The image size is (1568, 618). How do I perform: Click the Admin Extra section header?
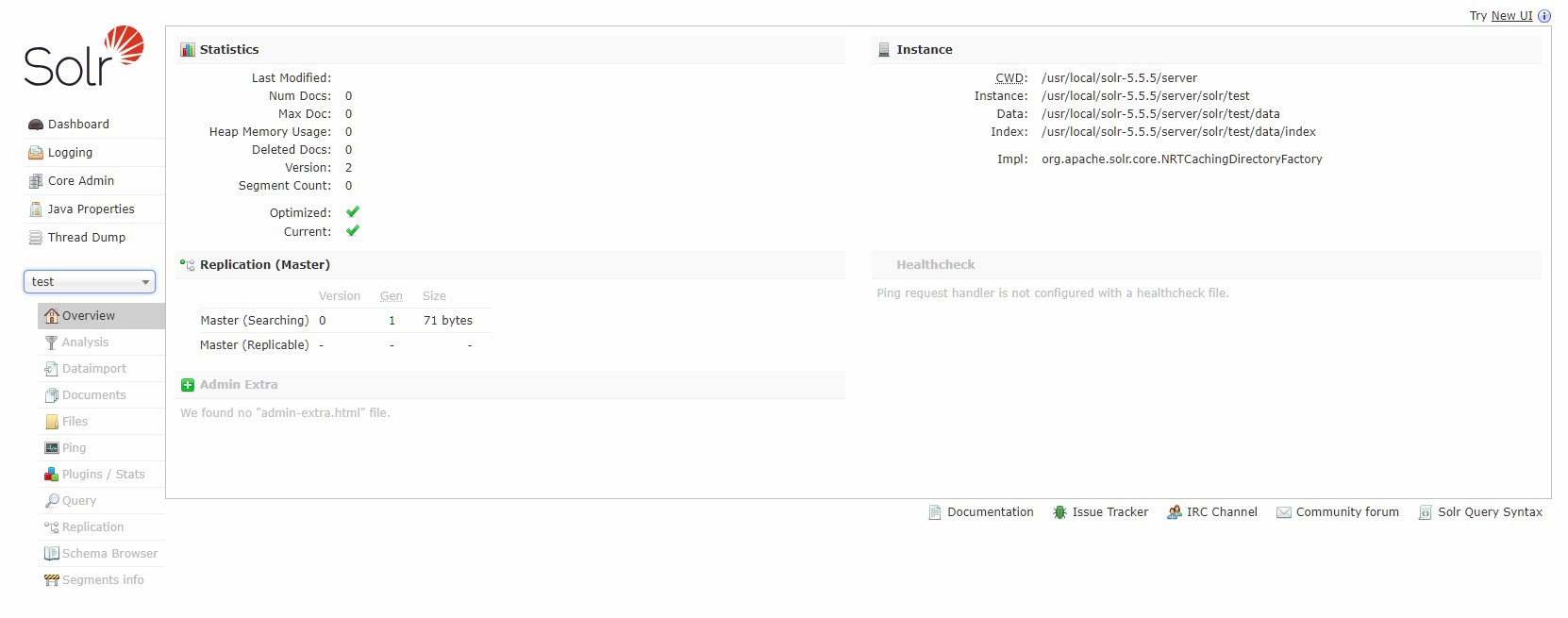pos(510,385)
